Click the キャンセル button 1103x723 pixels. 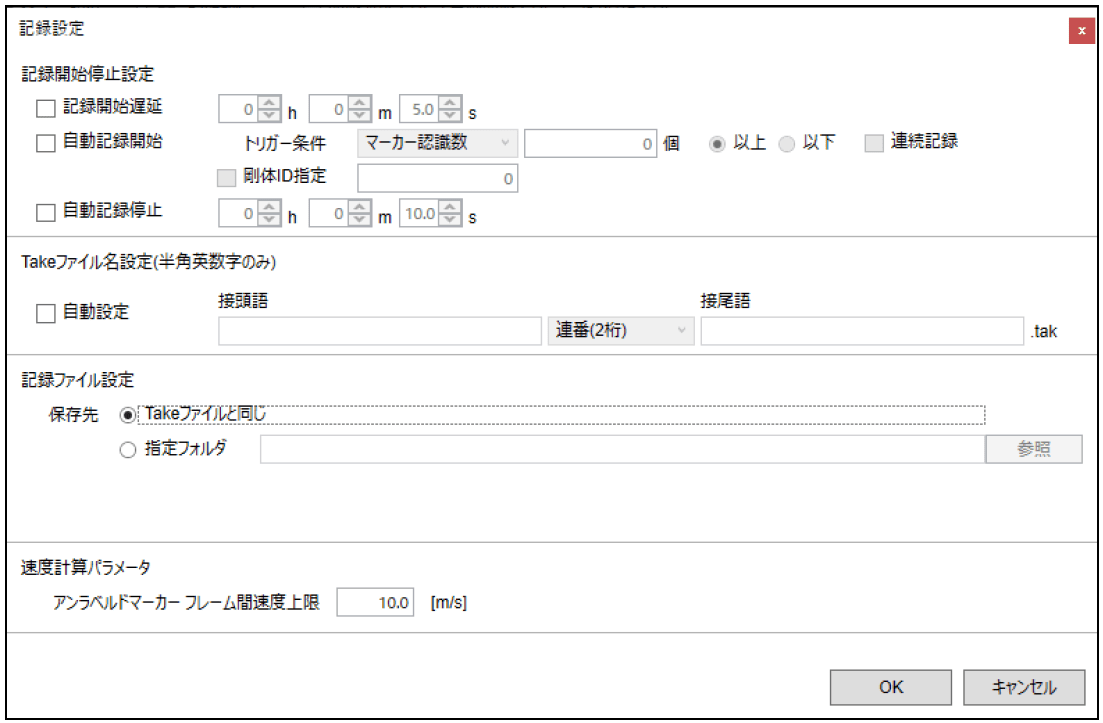(x=1024, y=687)
